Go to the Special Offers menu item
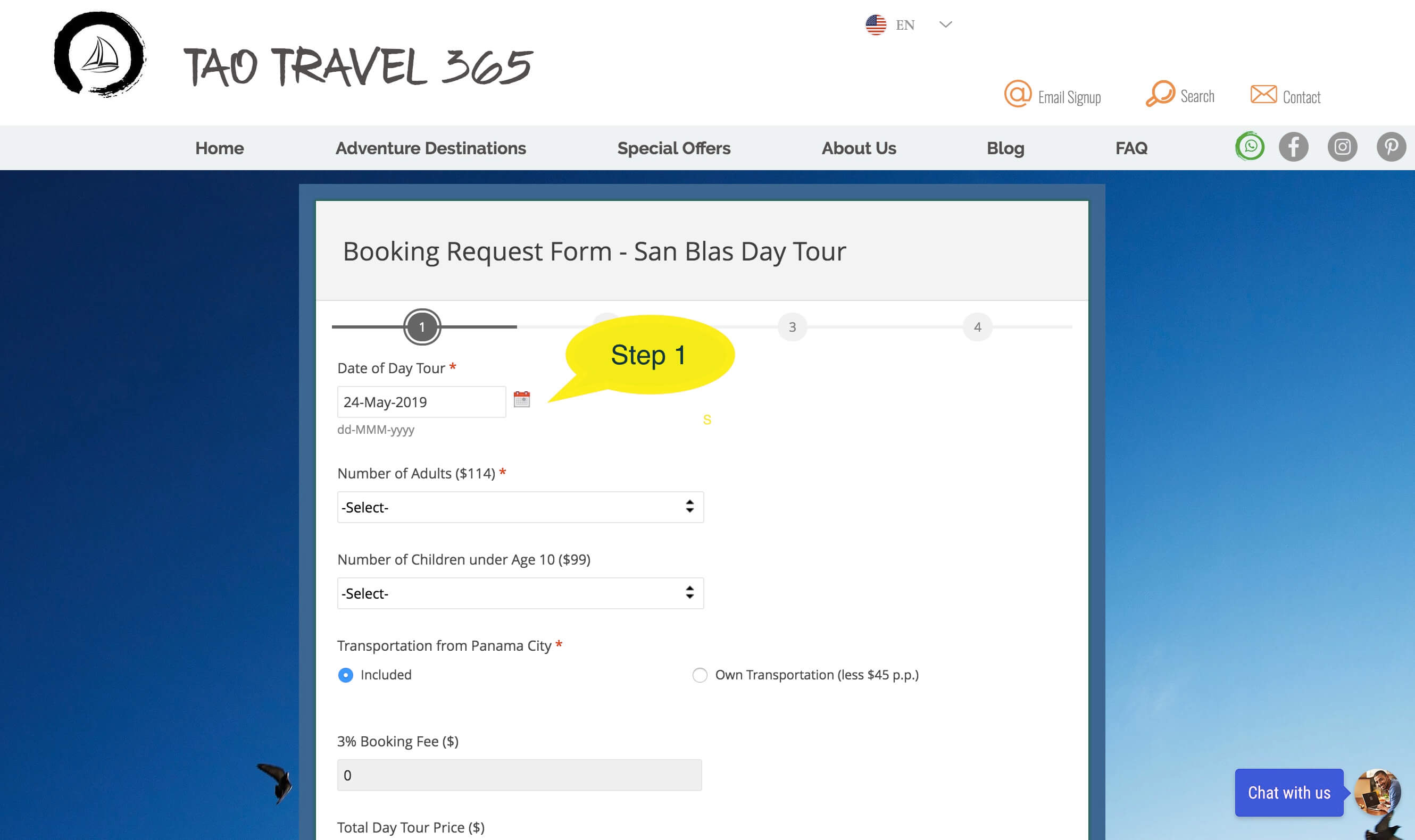1415x840 pixels. 674,148
